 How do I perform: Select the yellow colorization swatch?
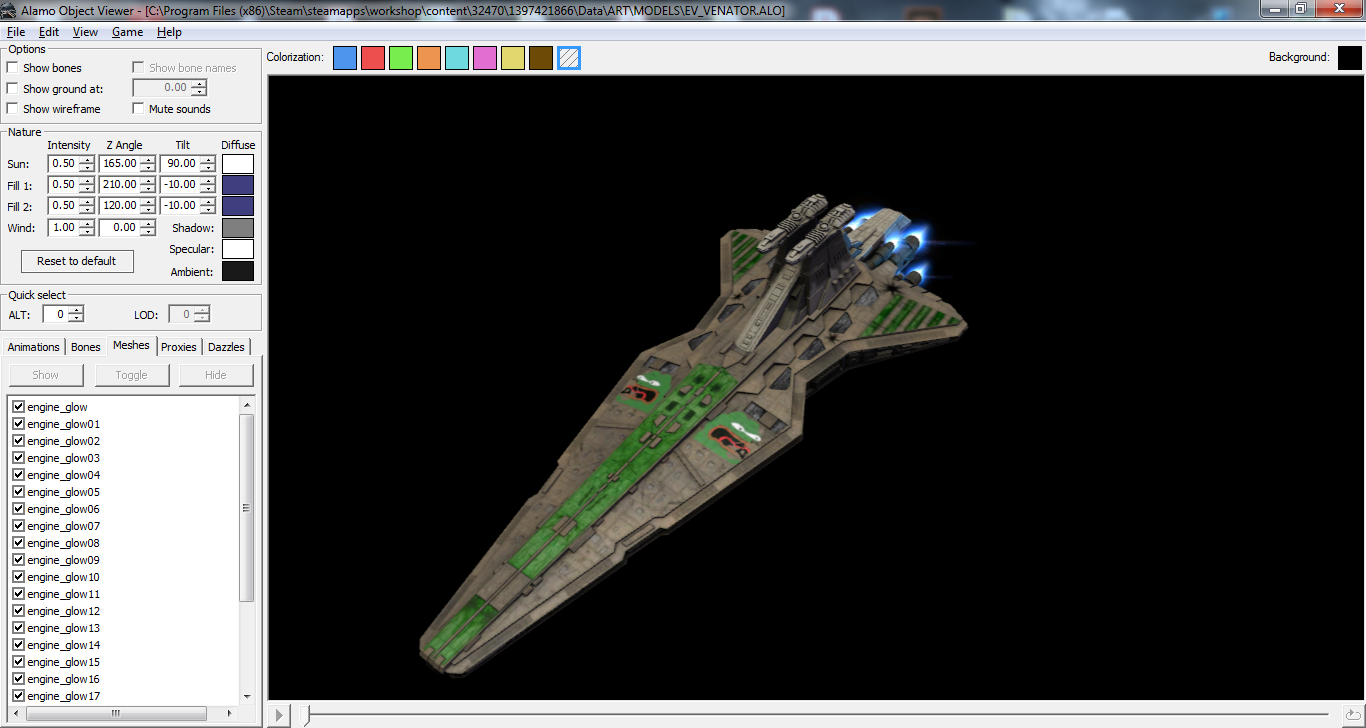512,58
